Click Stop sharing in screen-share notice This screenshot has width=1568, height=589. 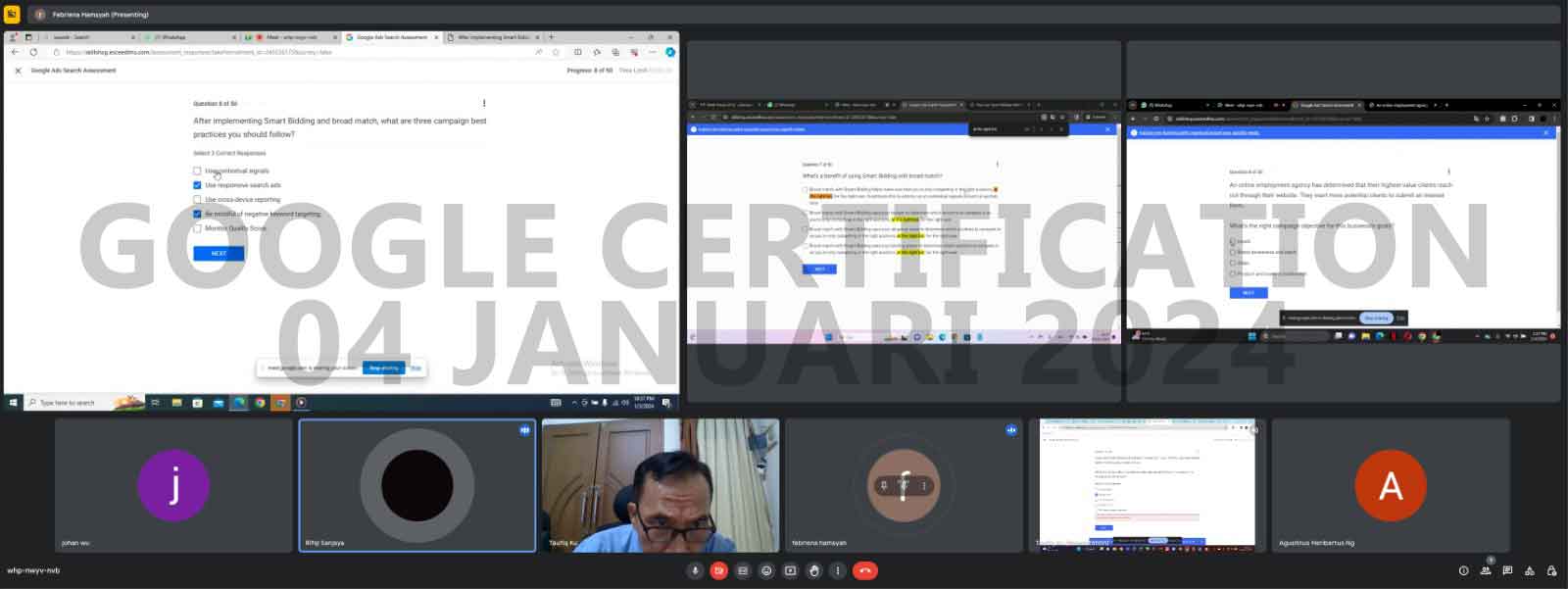coord(383,368)
